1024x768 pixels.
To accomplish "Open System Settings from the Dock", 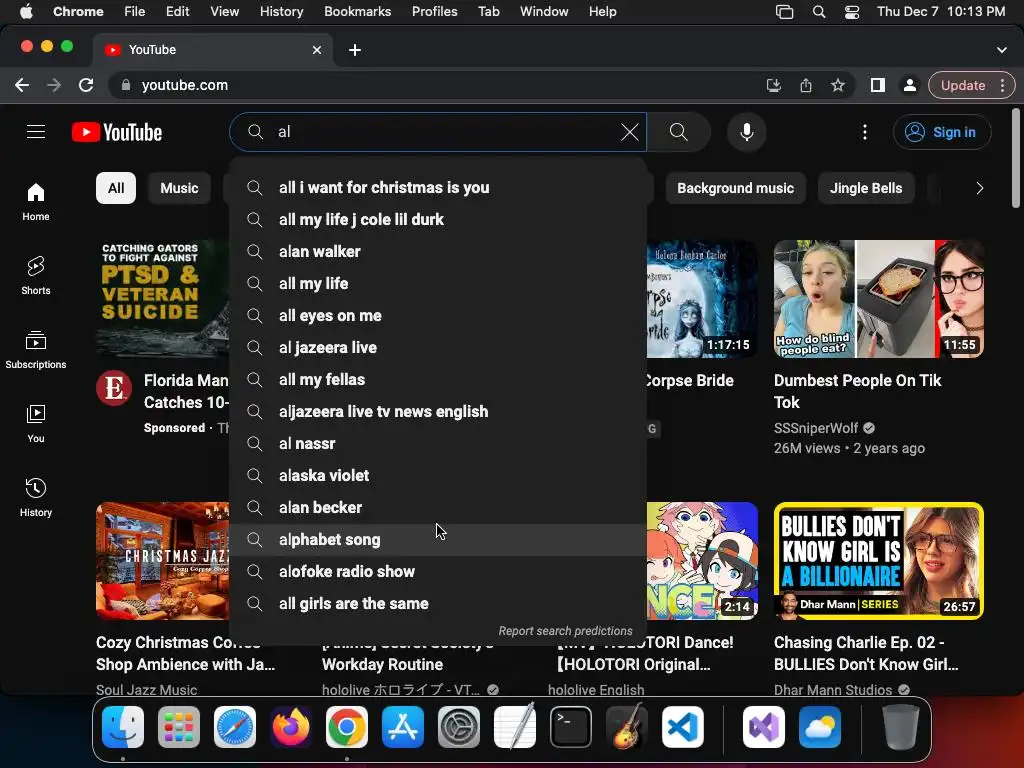I will coord(458,727).
